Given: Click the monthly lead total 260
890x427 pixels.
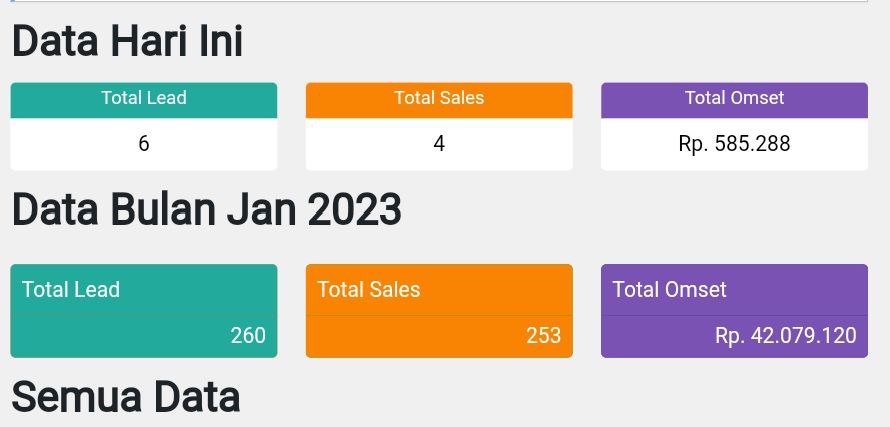Looking at the screenshot, I should (248, 336).
